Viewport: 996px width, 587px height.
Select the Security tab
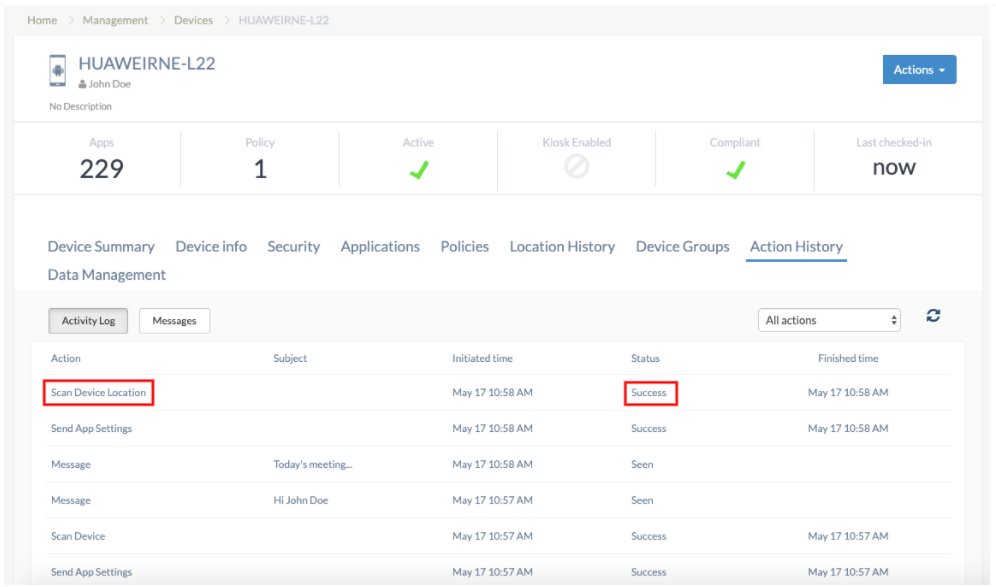[293, 247]
